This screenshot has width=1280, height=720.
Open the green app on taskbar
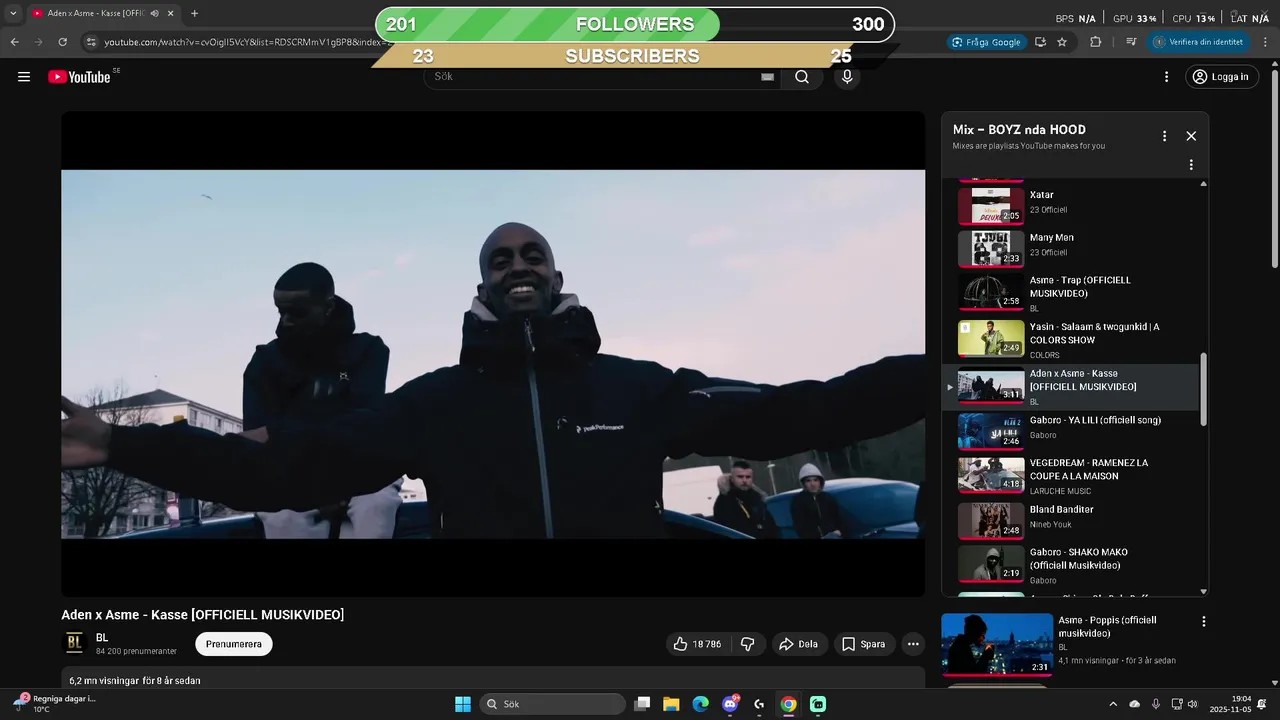[818, 704]
